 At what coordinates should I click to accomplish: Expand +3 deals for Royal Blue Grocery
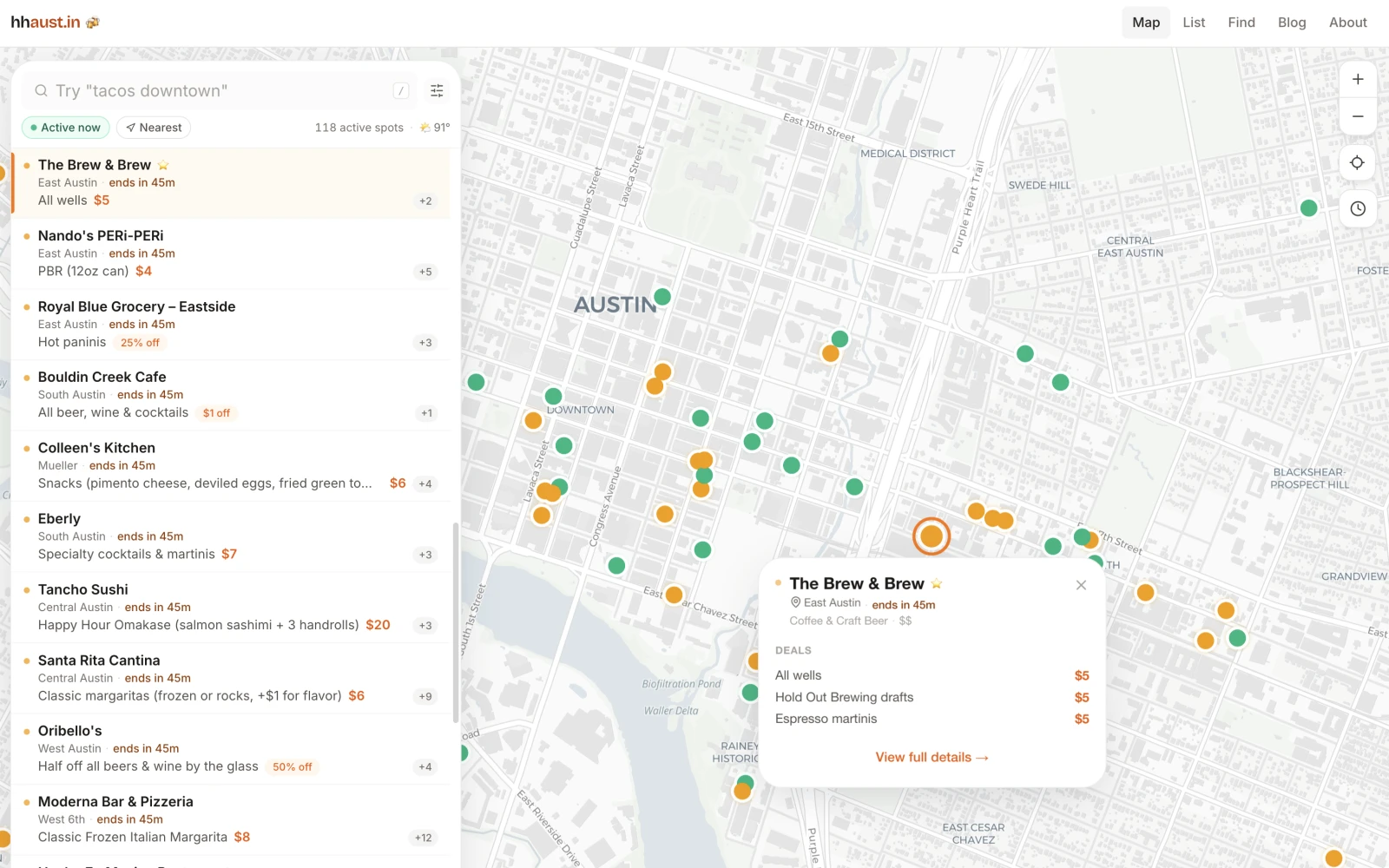425,343
